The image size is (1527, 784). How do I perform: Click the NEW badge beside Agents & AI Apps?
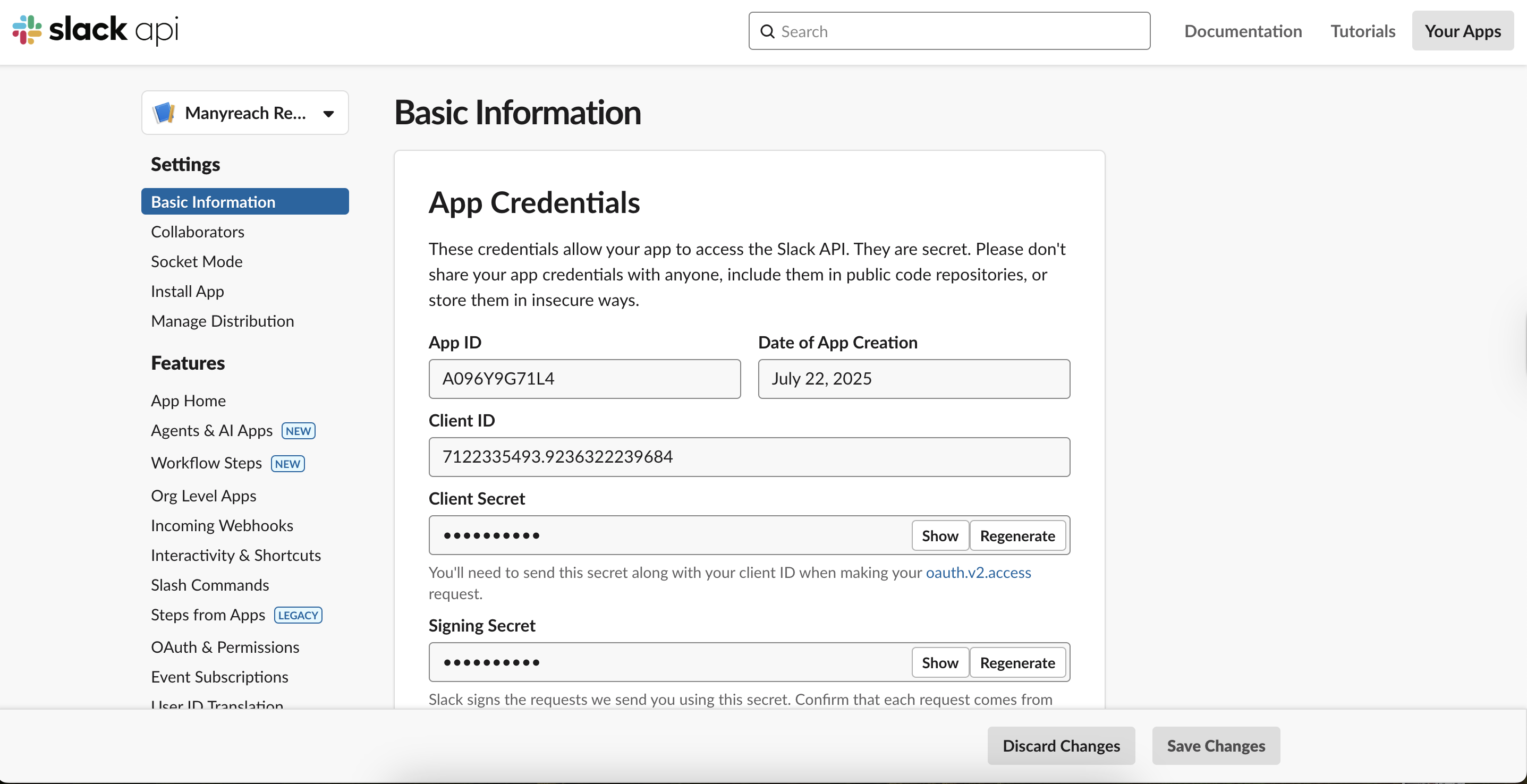(x=298, y=431)
